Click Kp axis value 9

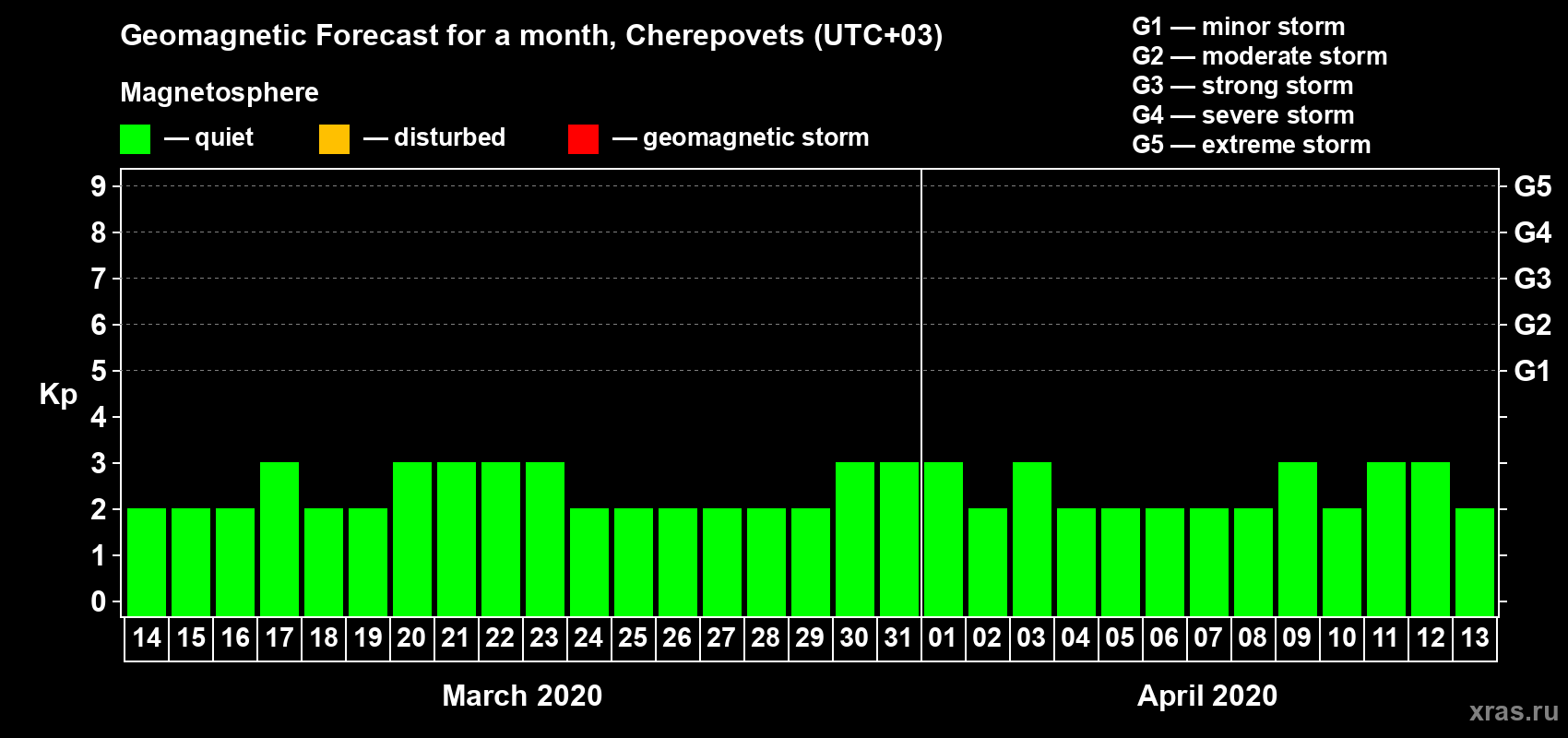98,186
